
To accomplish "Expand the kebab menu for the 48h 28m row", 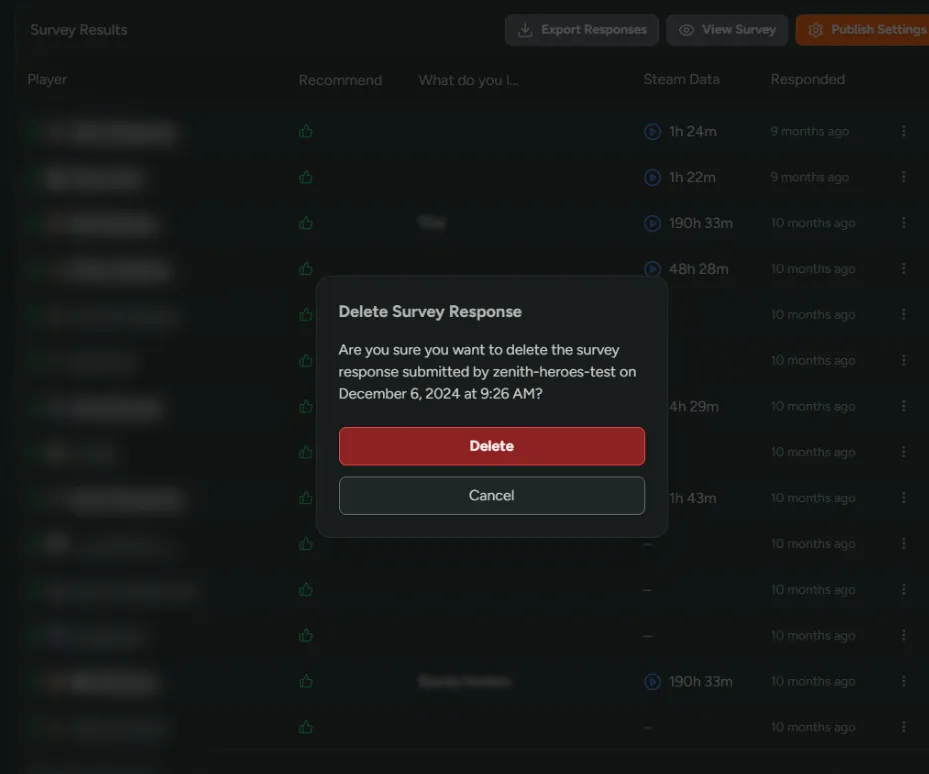I will coord(904,269).
